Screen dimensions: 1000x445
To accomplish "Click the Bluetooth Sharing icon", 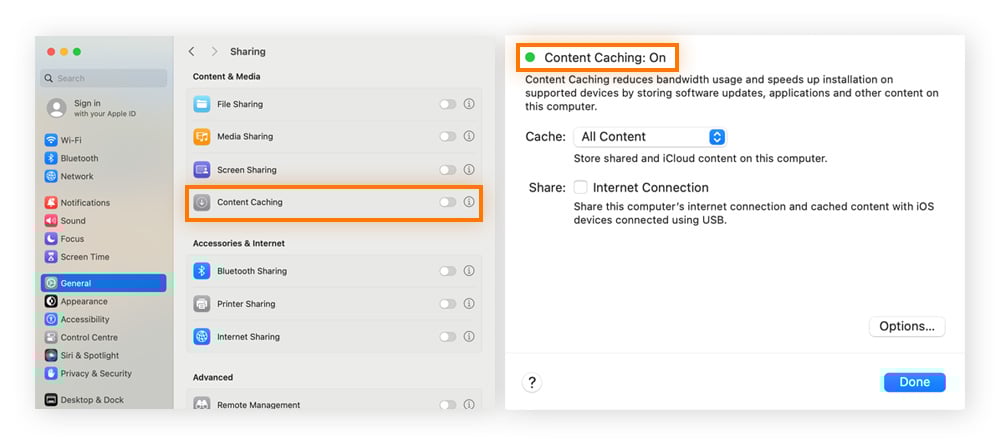I will click(201, 271).
